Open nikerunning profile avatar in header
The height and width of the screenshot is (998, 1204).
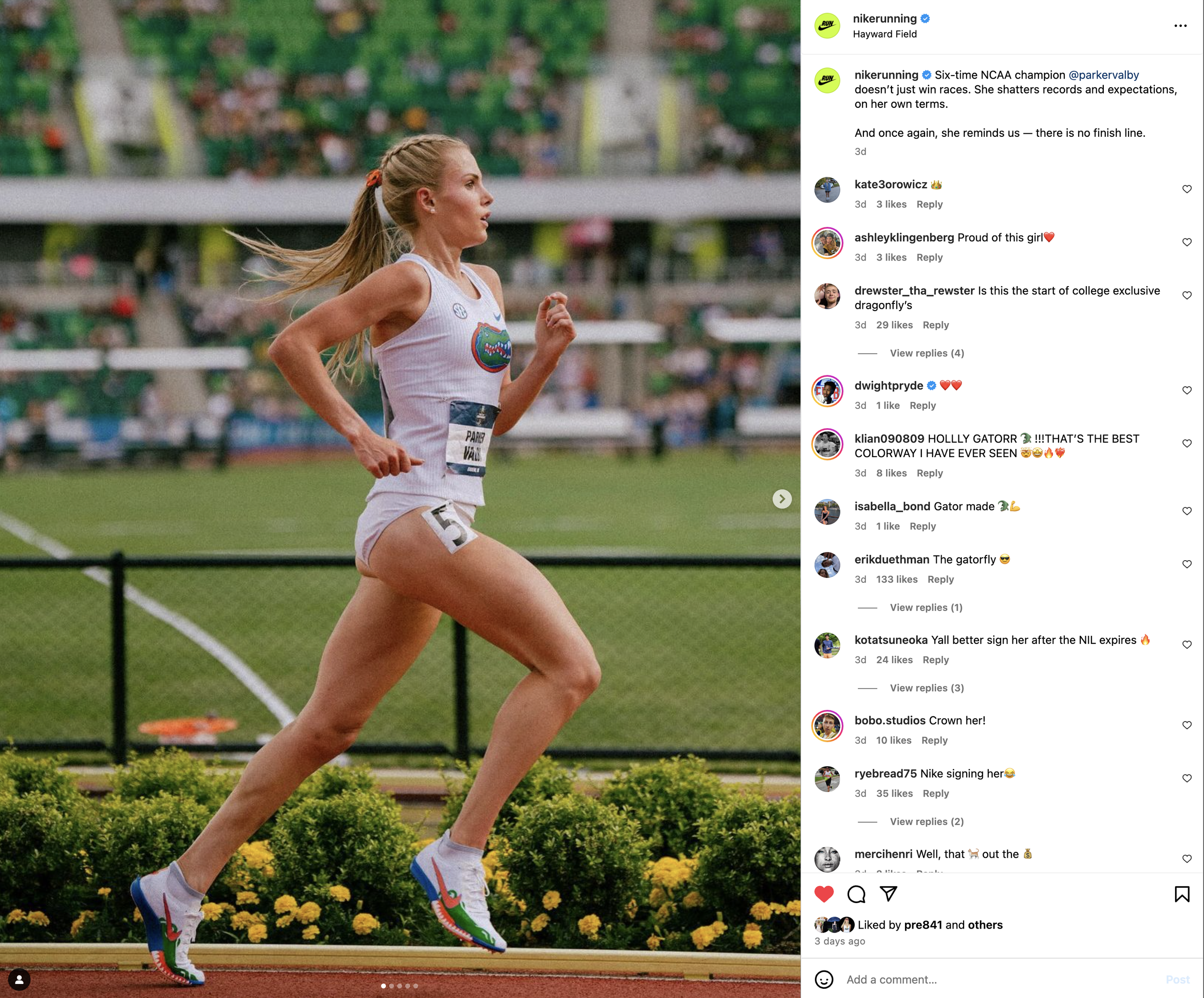[x=827, y=26]
